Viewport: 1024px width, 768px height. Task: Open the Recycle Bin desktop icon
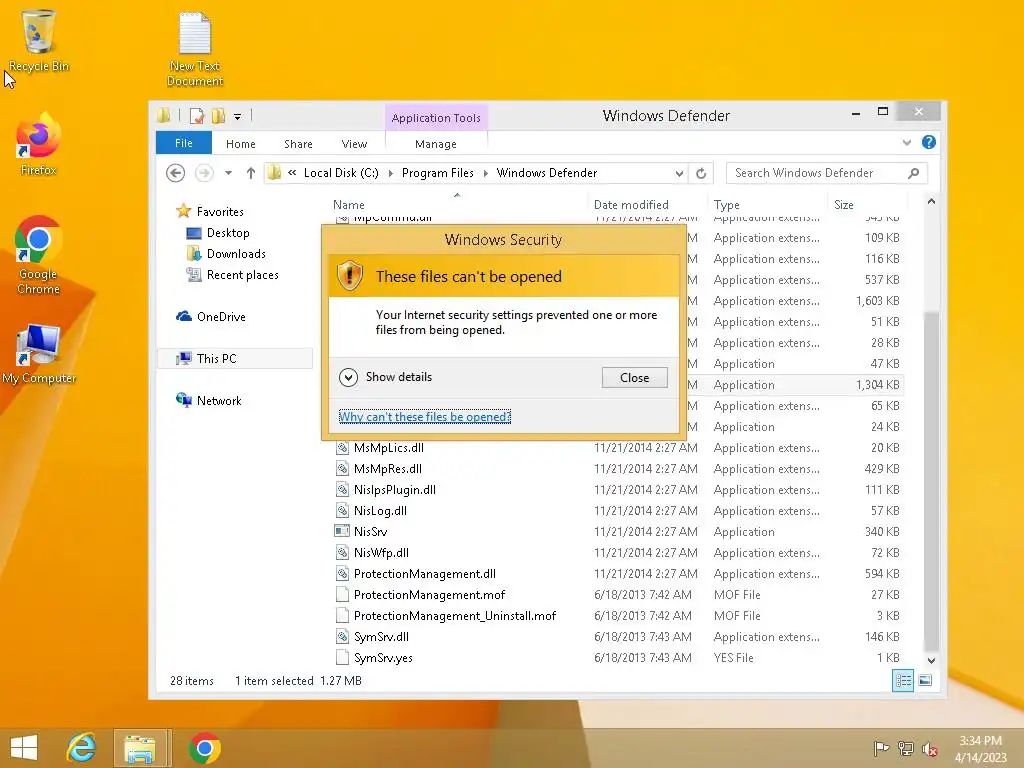click(x=39, y=40)
